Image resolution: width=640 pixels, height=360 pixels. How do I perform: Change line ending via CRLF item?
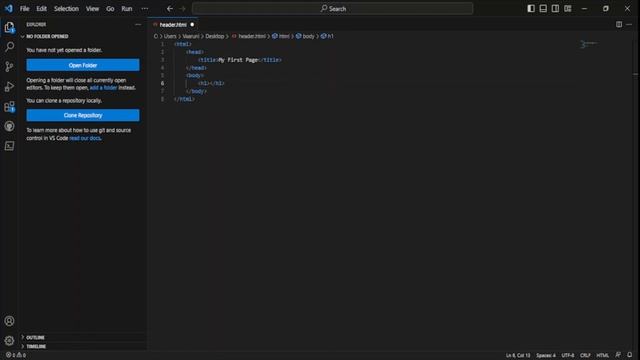(x=585, y=355)
